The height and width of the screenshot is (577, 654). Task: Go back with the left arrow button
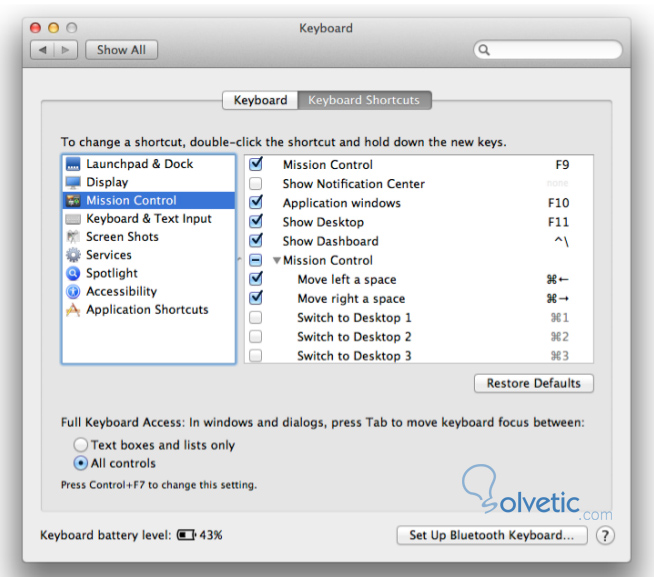pyautogui.click(x=43, y=50)
